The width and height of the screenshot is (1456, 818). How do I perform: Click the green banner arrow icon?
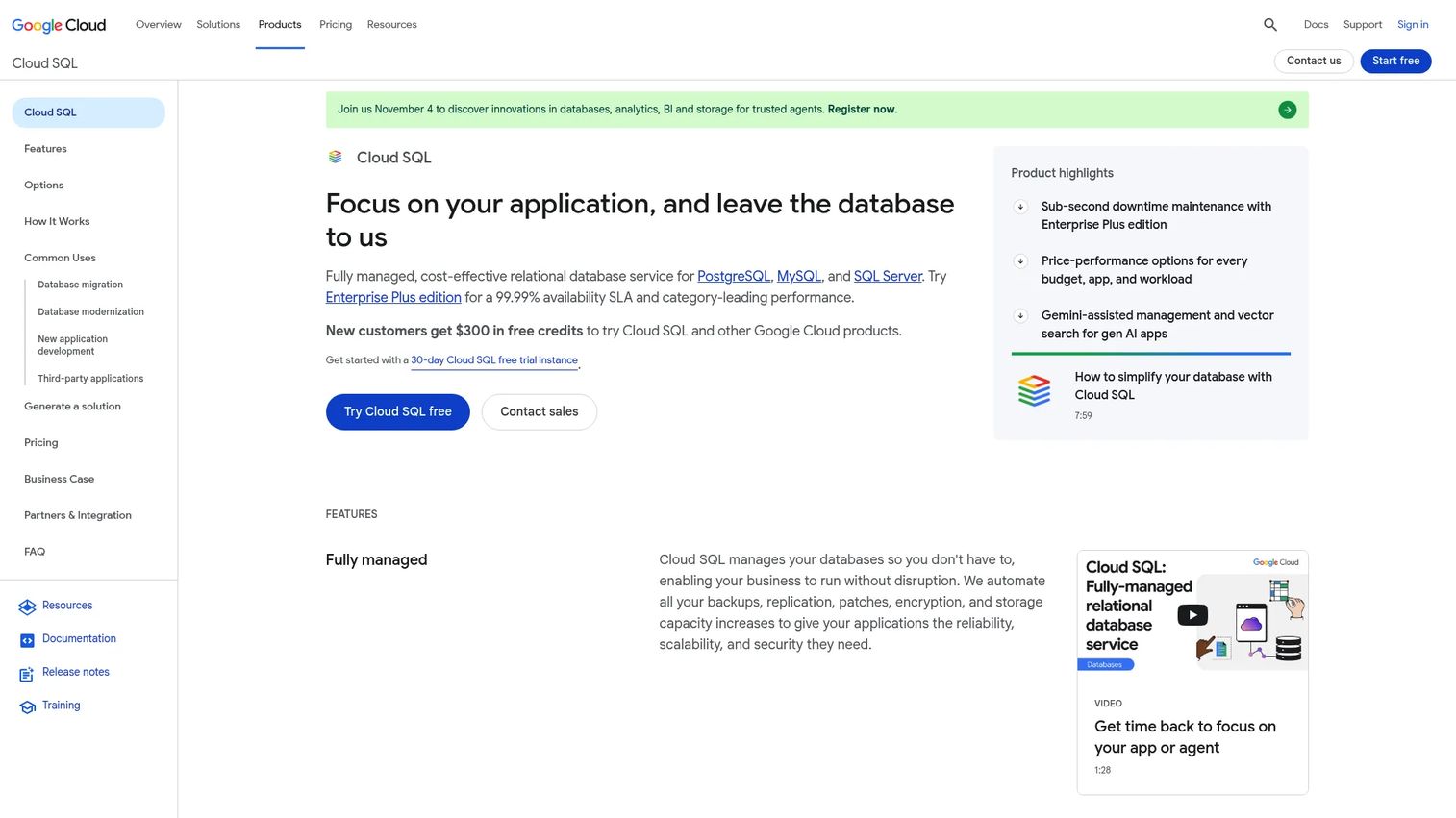(1287, 110)
